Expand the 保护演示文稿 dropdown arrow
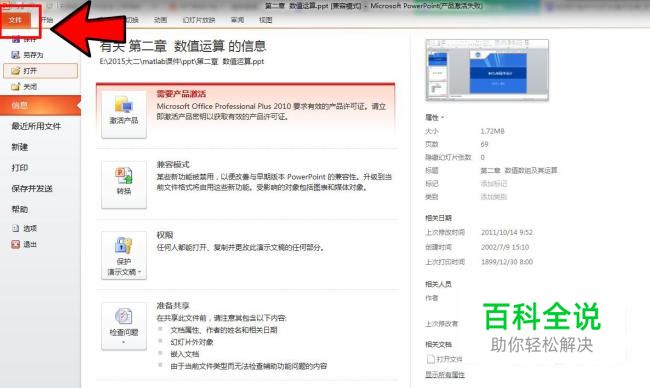The height and width of the screenshot is (388, 650). [140, 272]
